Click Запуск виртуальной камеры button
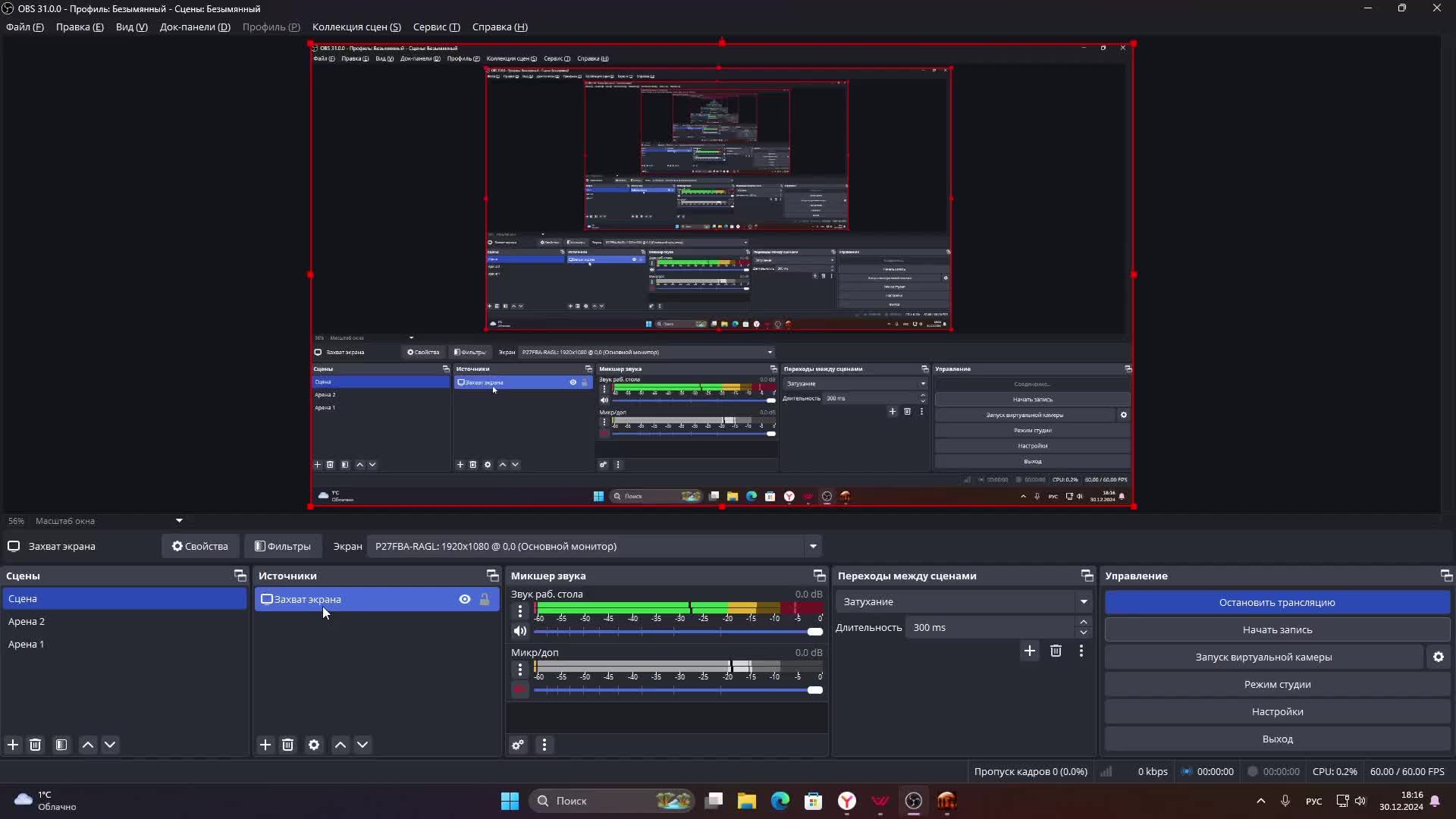 click(1263, 657)
